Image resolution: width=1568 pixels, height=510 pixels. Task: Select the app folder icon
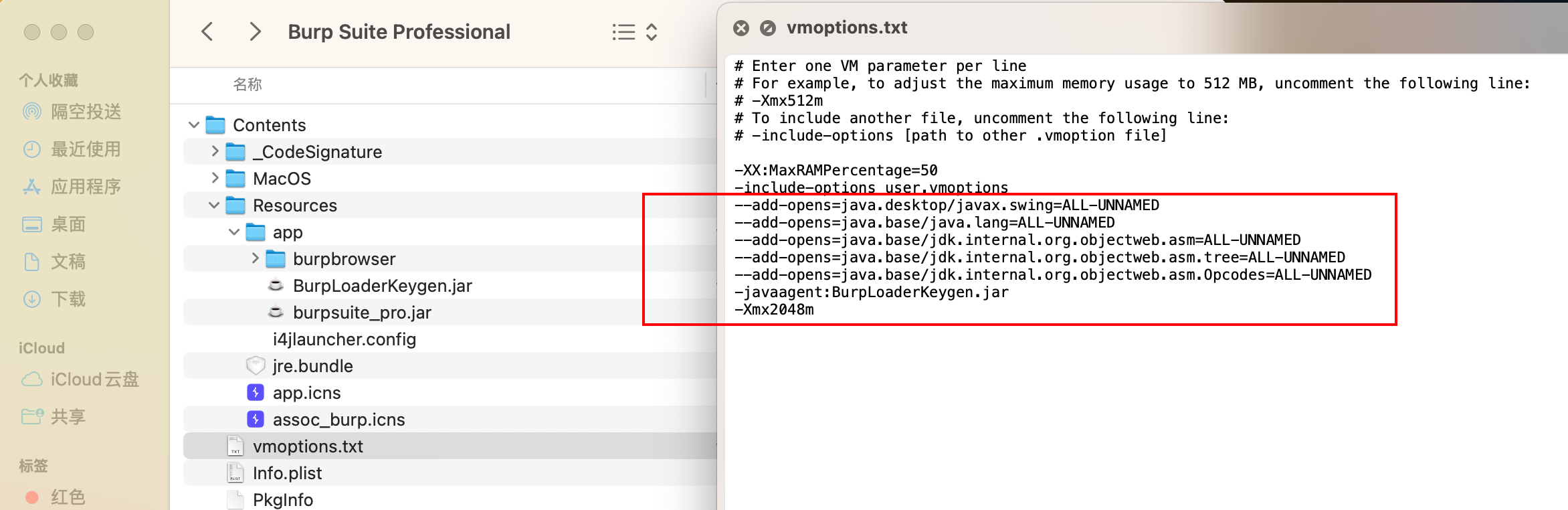[256, 232]
